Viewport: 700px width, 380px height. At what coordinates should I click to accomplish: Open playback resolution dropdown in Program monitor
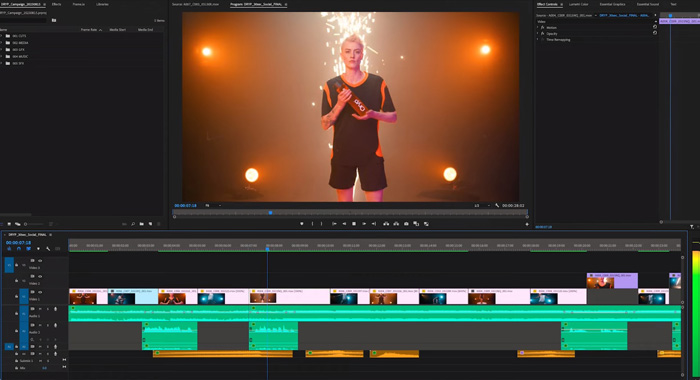point(482,205)
